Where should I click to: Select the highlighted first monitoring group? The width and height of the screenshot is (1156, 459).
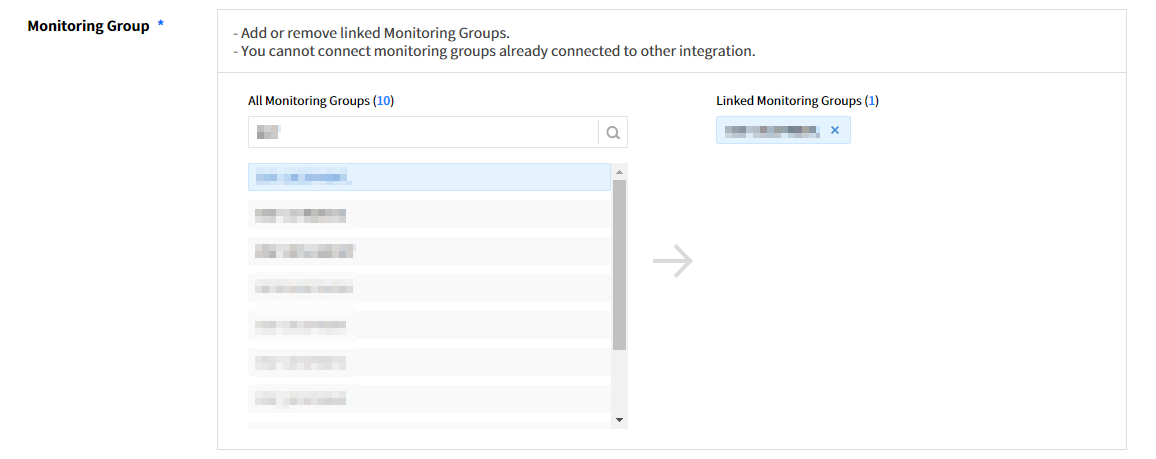pyautogui.click(x=429, y=178)
